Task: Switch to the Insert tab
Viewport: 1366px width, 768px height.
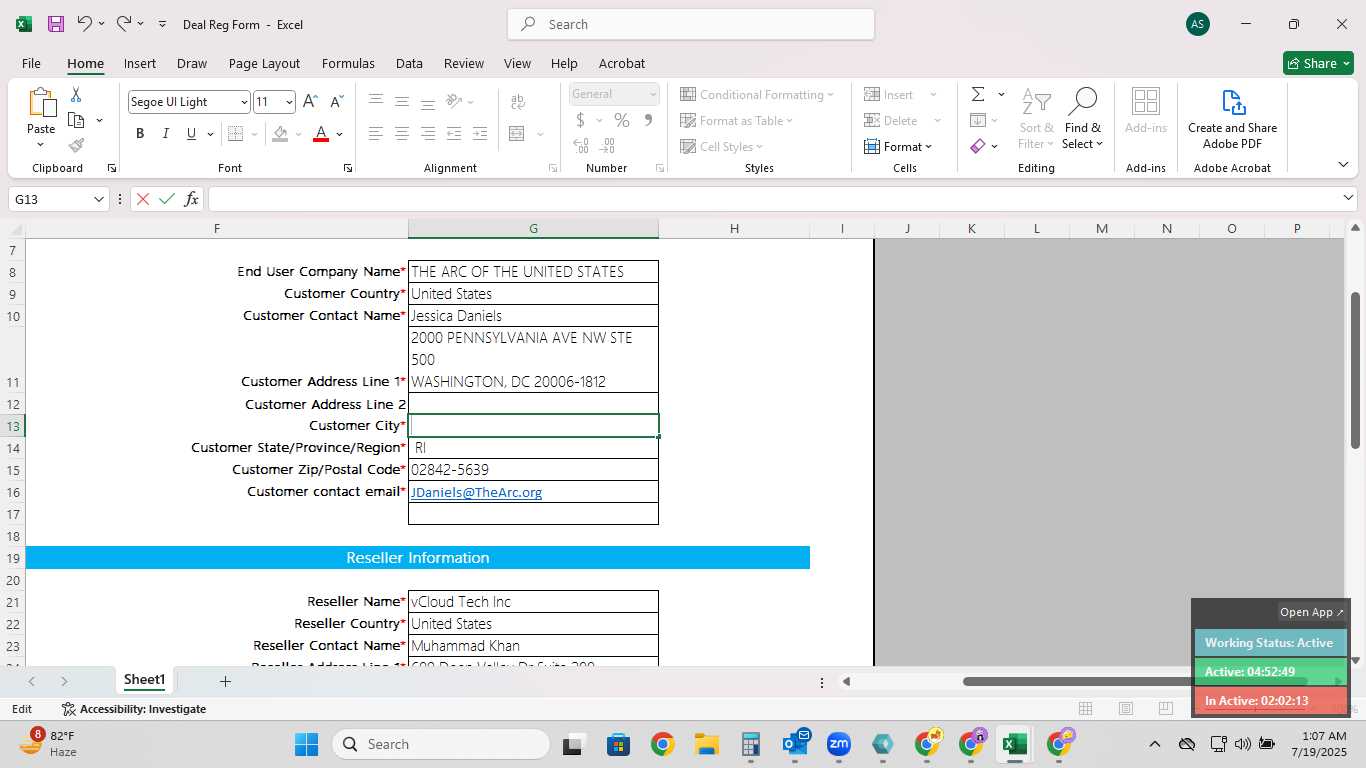Action: click(140, 63)
